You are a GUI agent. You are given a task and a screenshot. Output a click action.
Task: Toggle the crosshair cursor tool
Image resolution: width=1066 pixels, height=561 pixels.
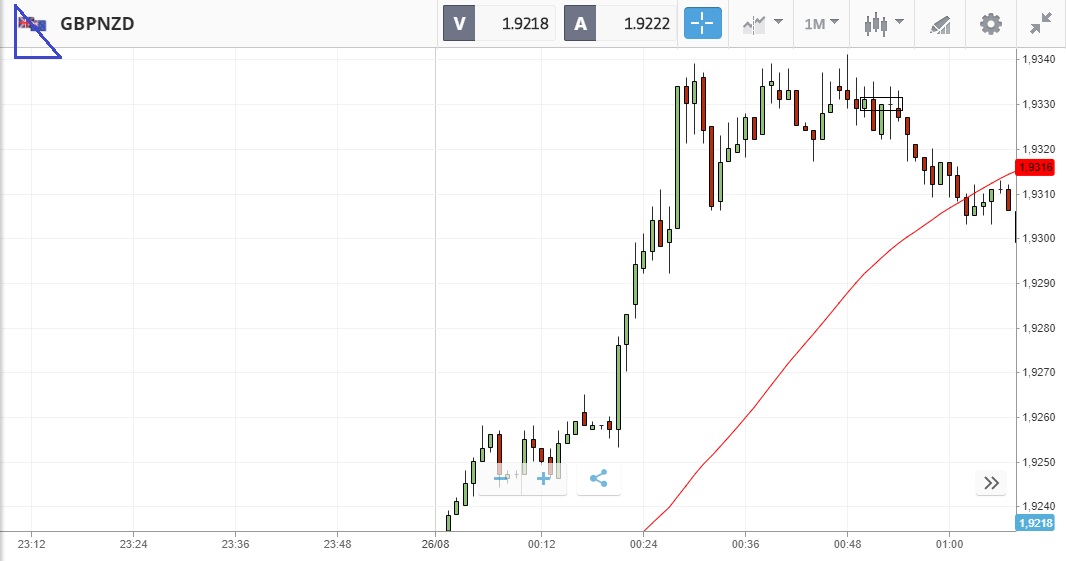click(x=702, y=23)
